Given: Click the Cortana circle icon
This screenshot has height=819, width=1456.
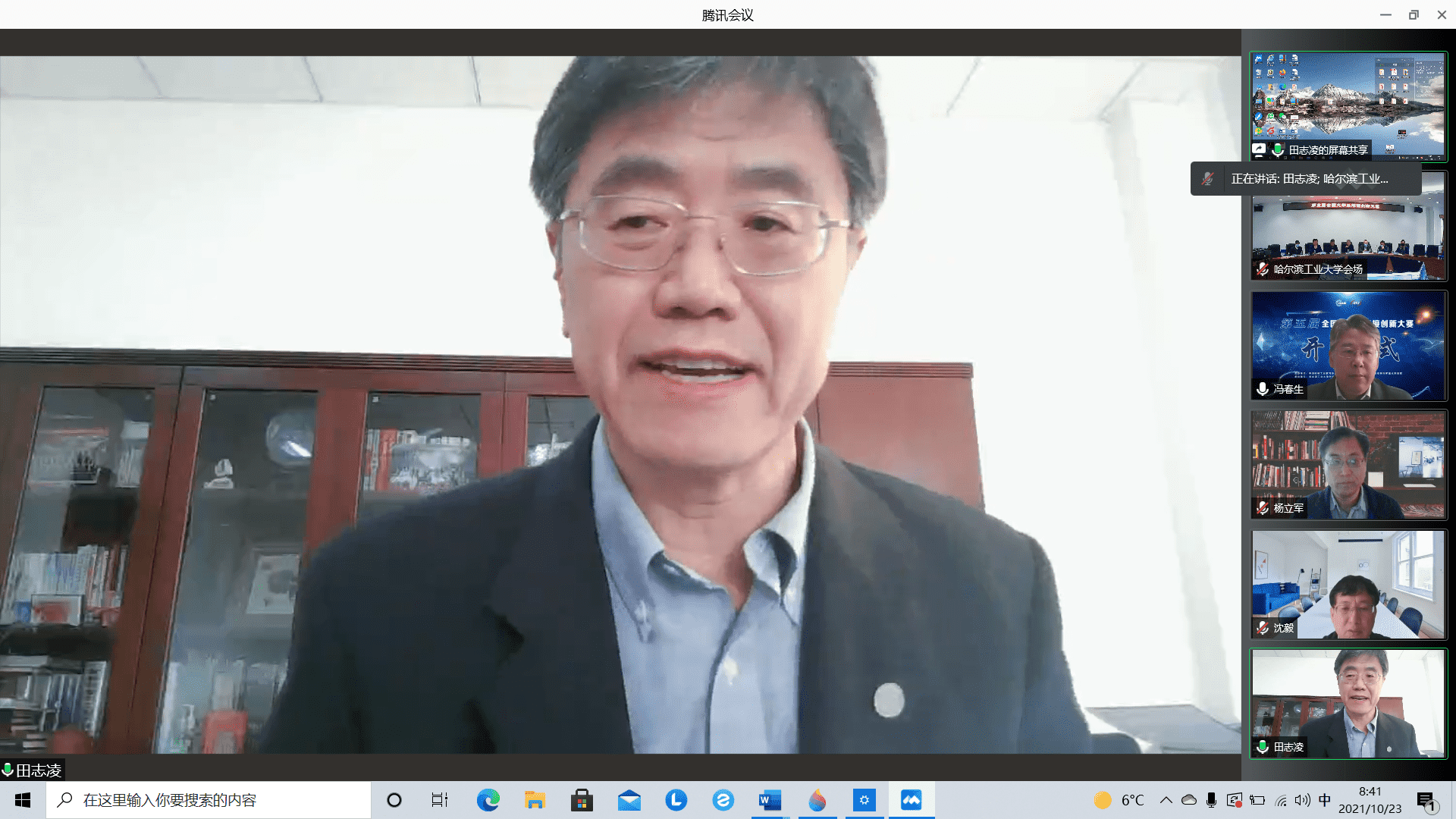Looking at the screenshot, I should (x=394, y=800).
